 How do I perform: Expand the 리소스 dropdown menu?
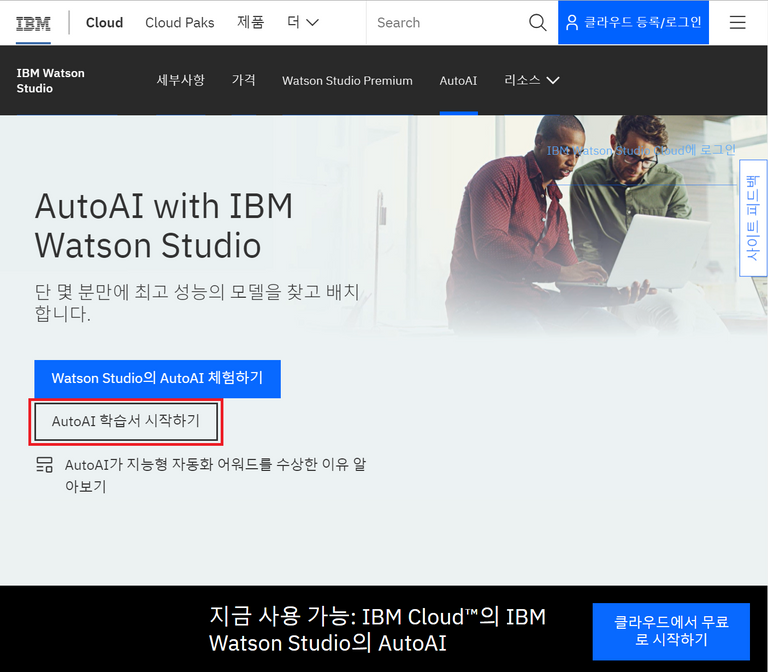point(531,80)
